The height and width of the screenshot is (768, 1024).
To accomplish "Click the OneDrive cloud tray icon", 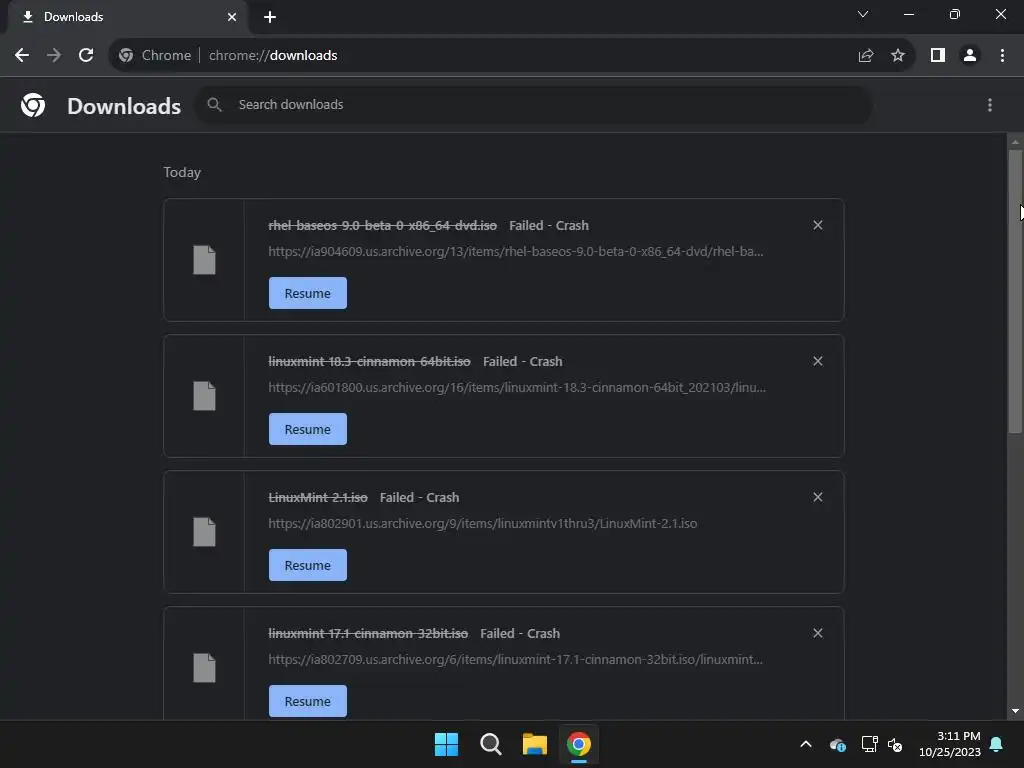I will pos(838,744).
